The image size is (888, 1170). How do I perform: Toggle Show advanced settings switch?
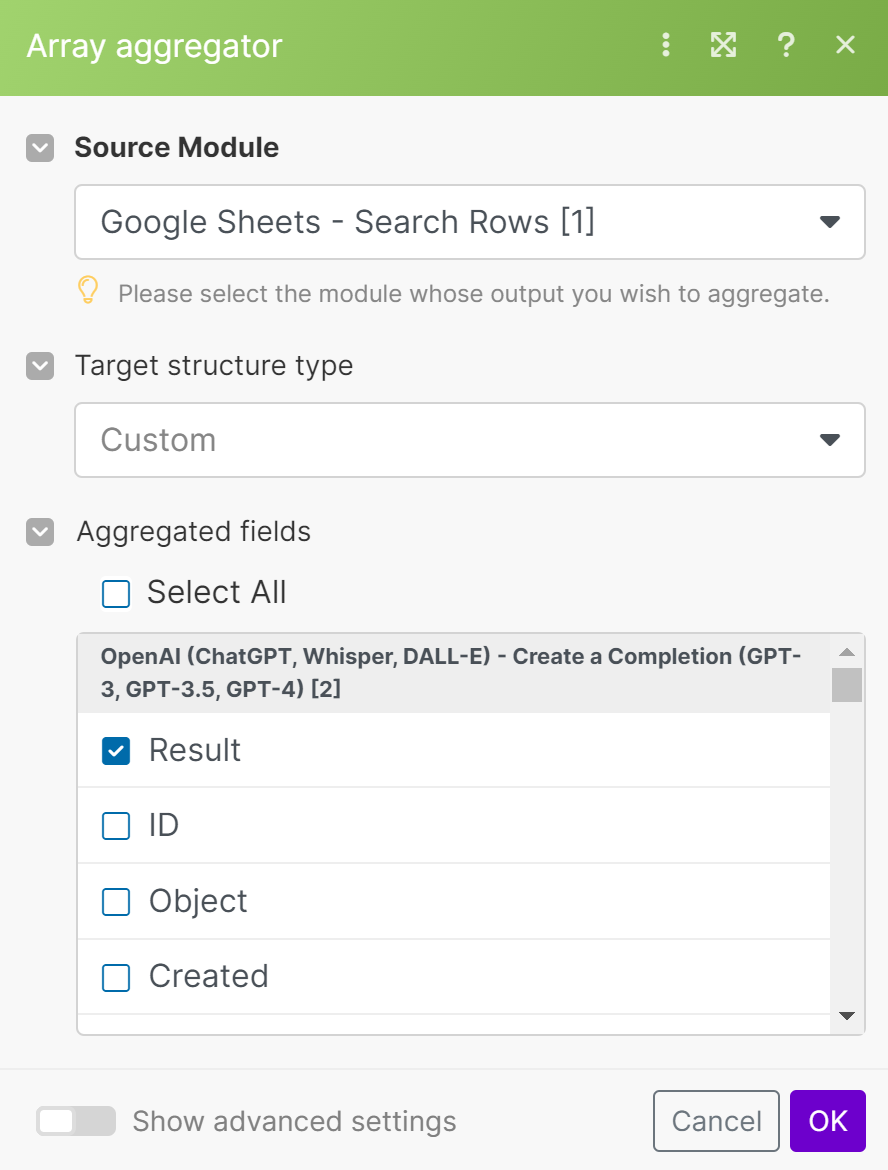[x=75, y=1121]
